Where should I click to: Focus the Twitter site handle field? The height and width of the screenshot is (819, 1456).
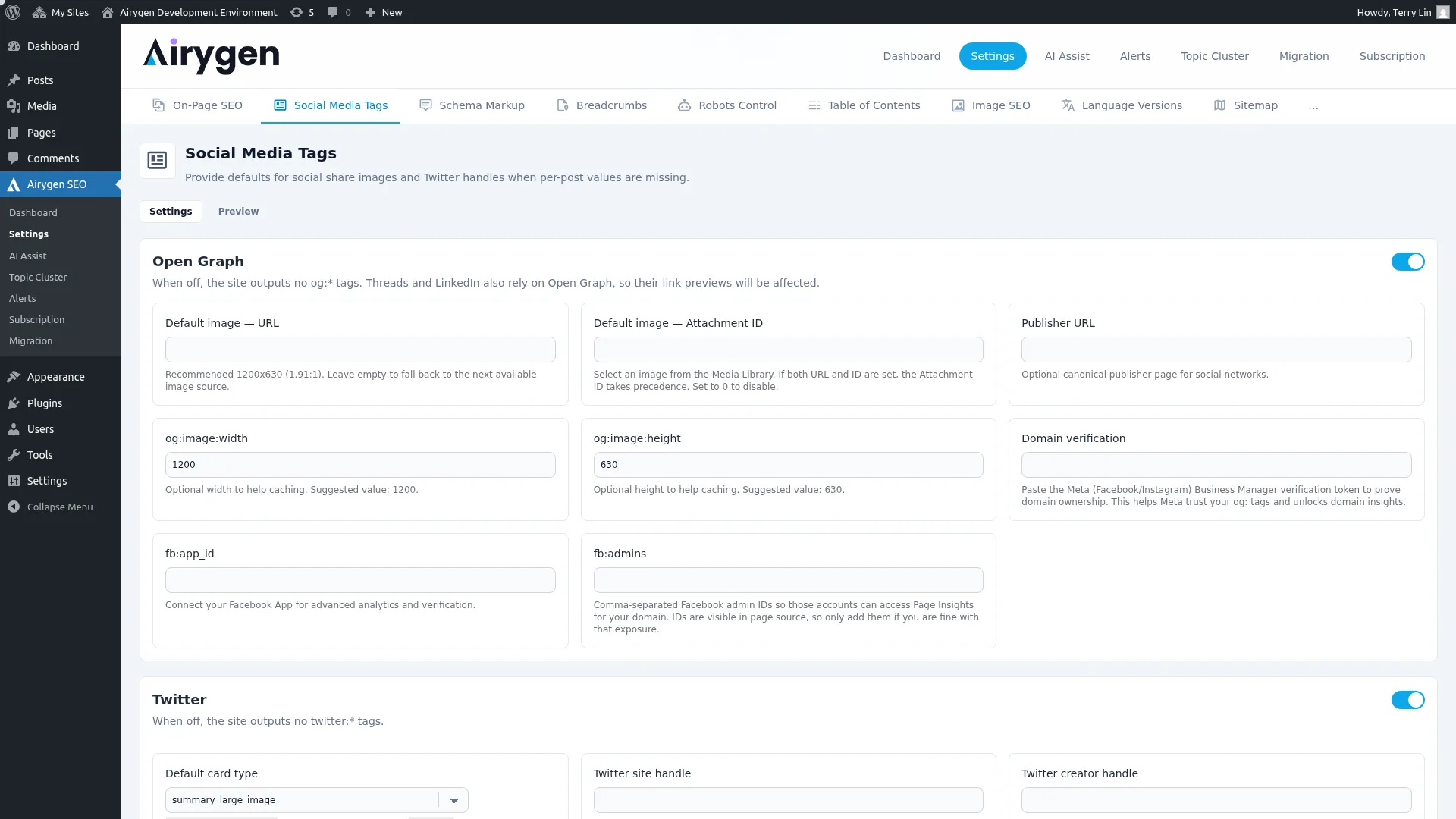point(789,800)
